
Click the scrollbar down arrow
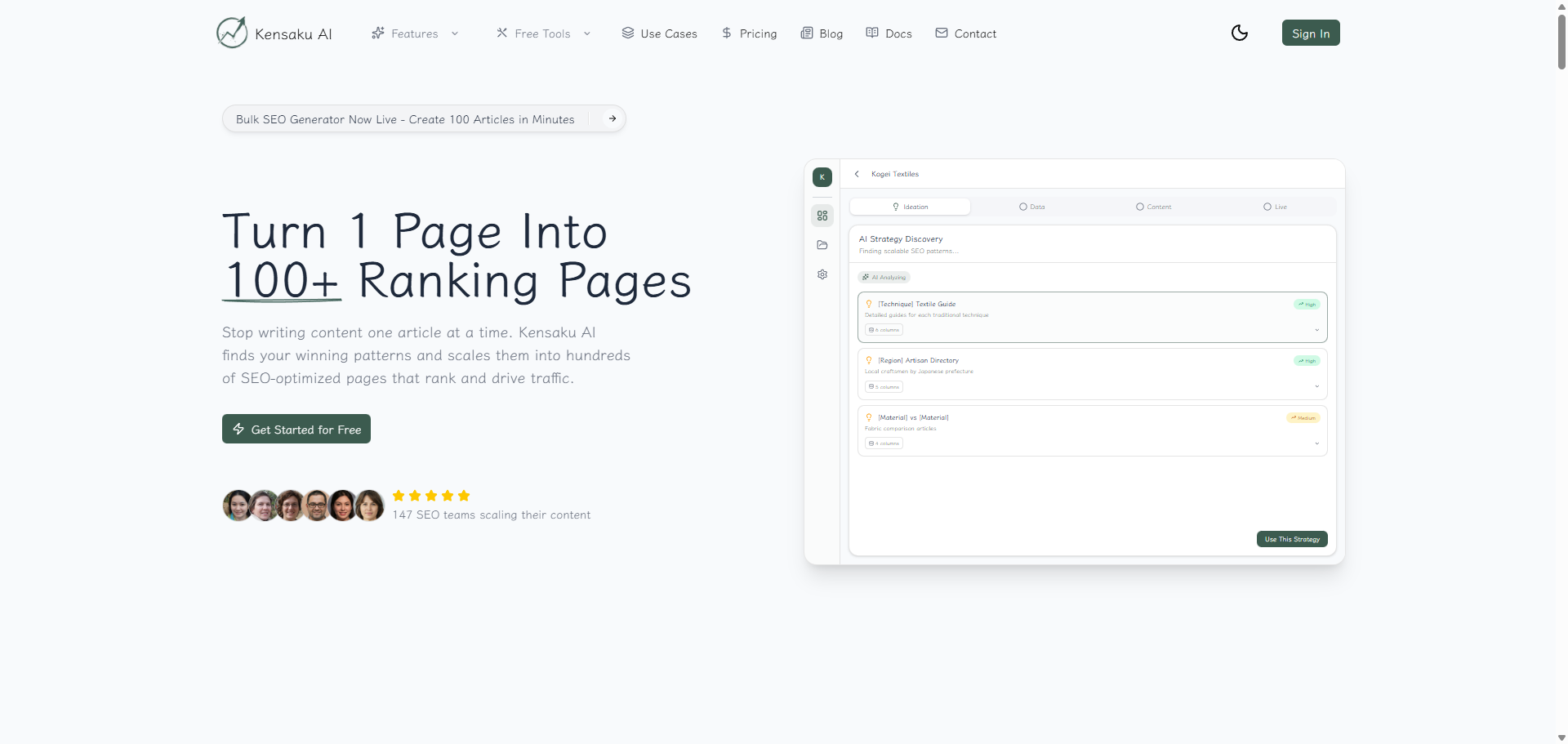[x=1561, y=737]
